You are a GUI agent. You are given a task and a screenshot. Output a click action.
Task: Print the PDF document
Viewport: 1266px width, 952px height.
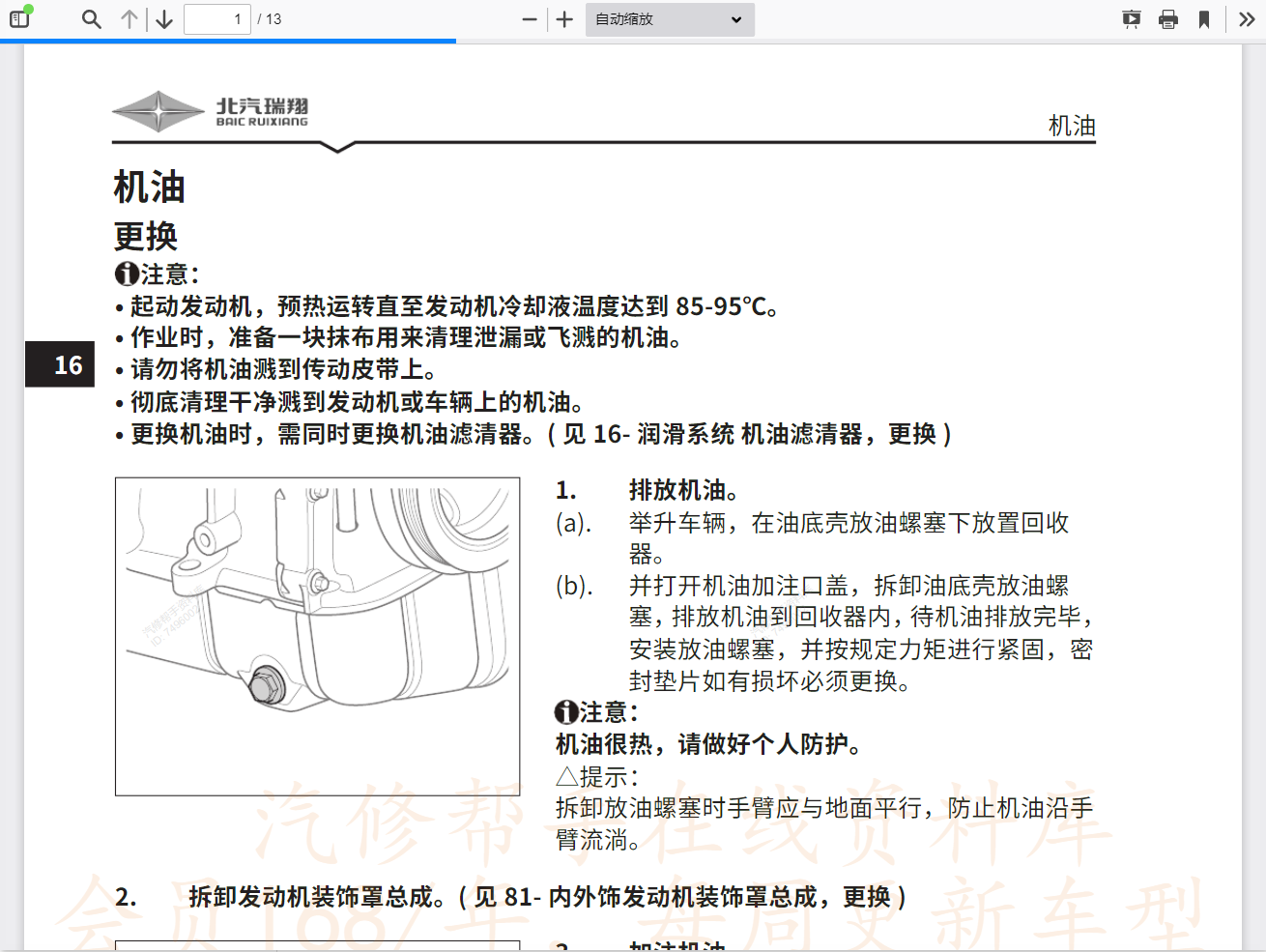[1168, 18]
